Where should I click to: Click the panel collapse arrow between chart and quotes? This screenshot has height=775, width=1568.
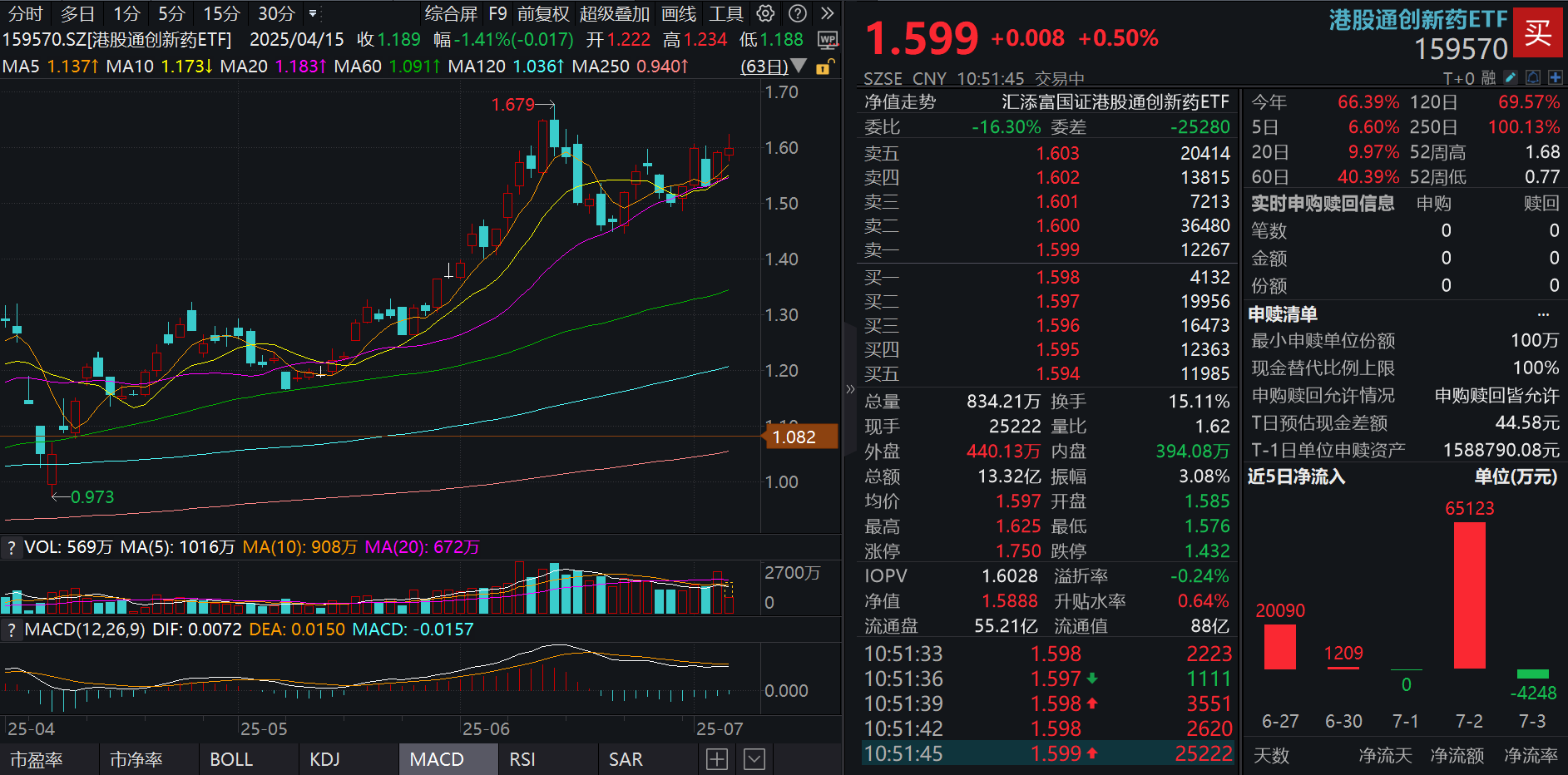point(850,387)
